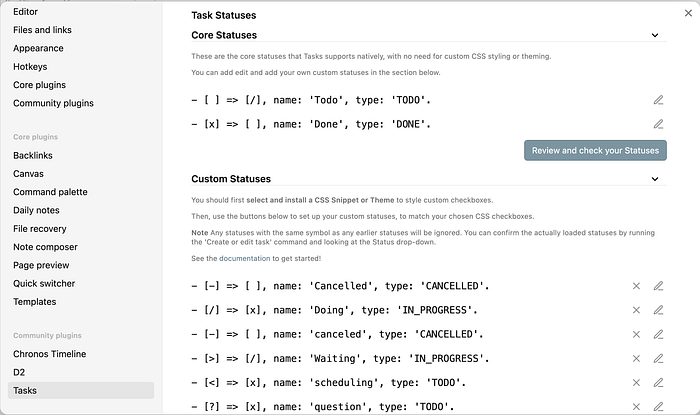This screenshot has width=700, height=415.
Task: Click the 'Doing' status definition text
Action: point(334,310)
